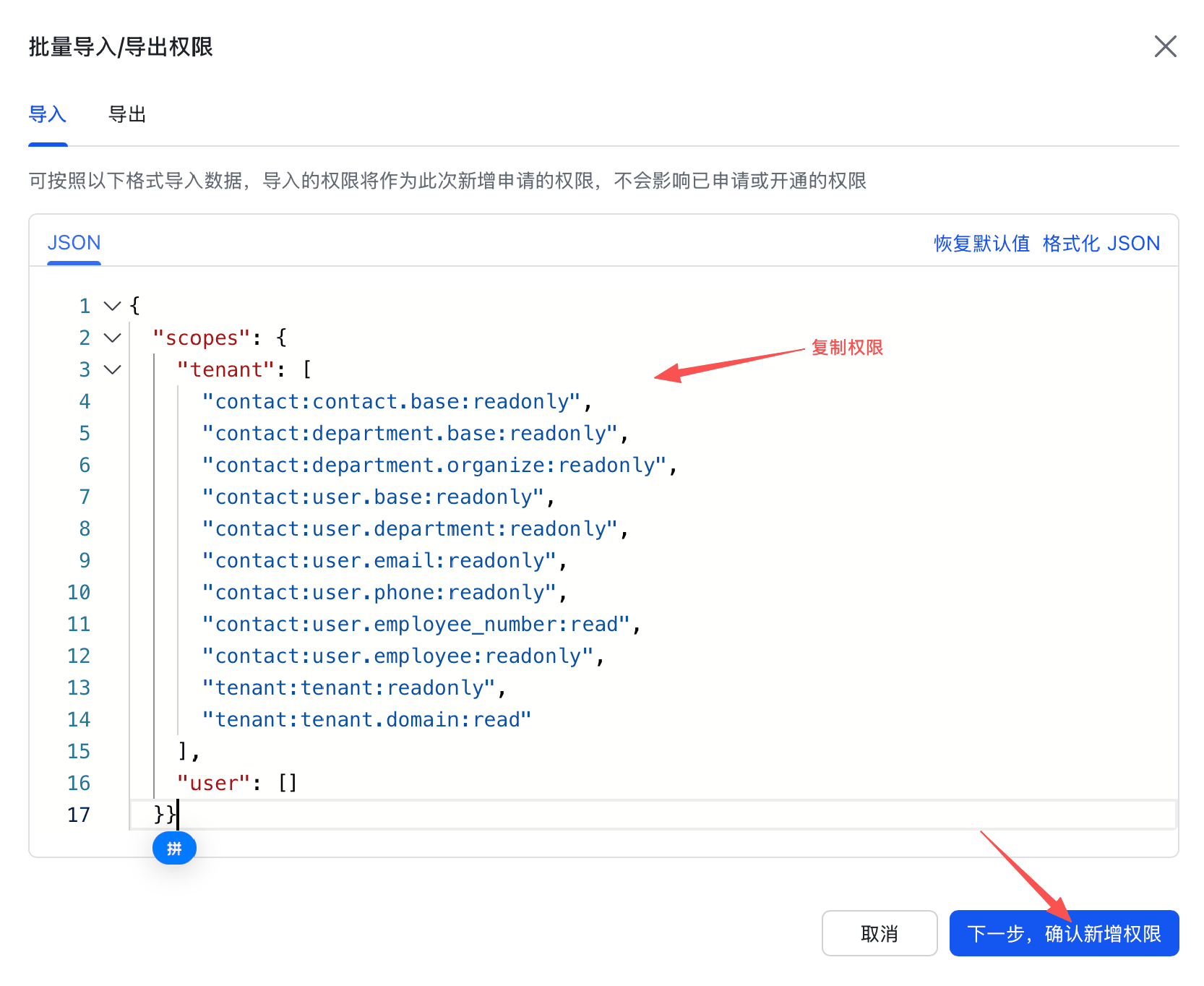The width and height of the screenshot is (1204, 986).
Task: Click 格式化 JSON link
Action: pos(1101,244)
